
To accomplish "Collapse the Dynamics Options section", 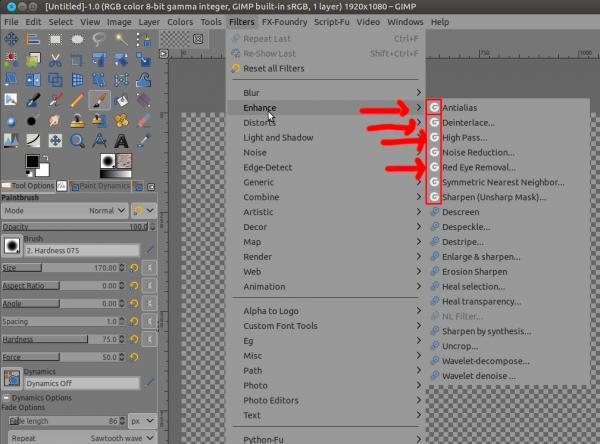I will [6, 398].
